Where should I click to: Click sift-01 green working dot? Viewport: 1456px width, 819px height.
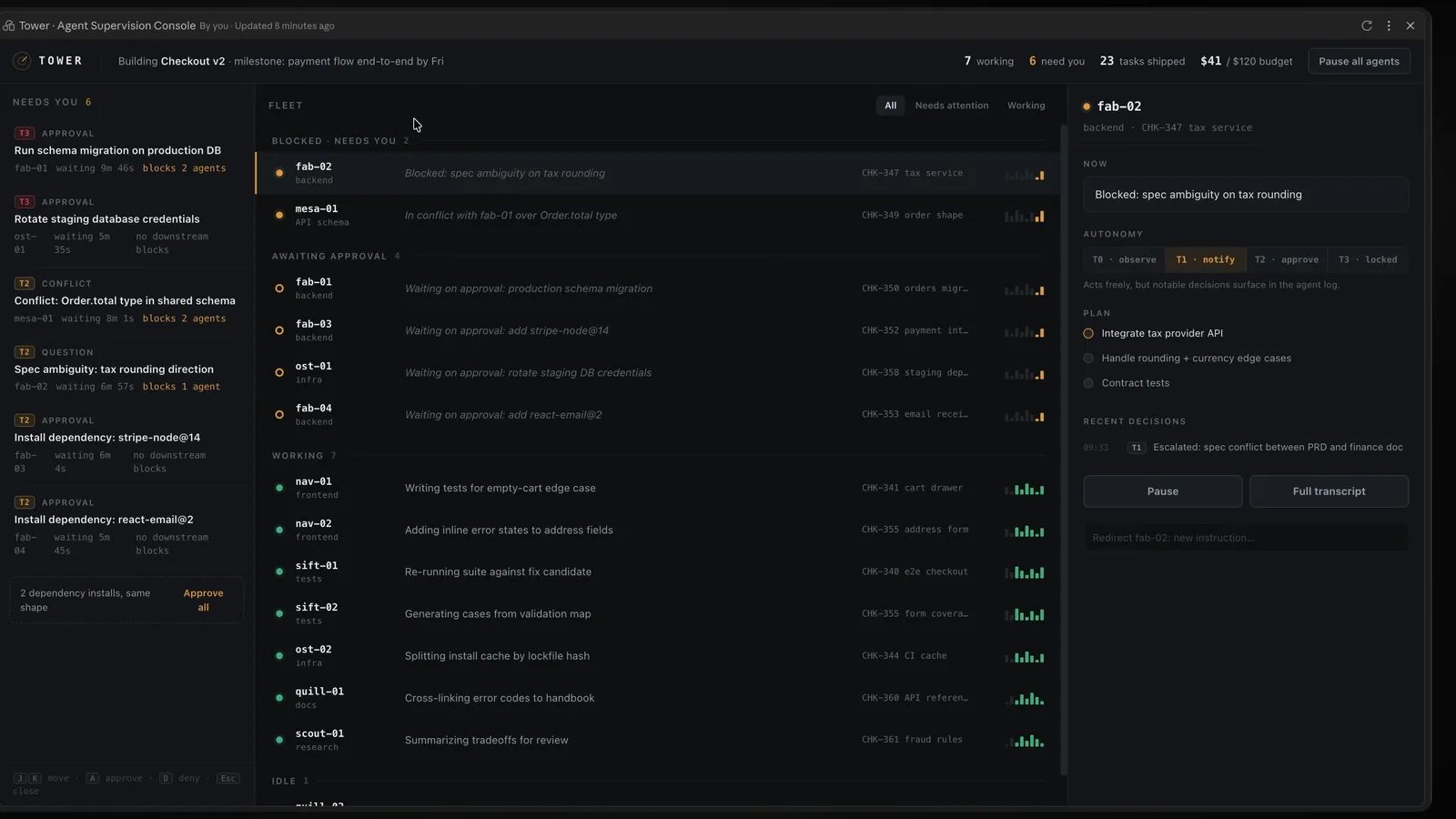[x=279, y=571]
